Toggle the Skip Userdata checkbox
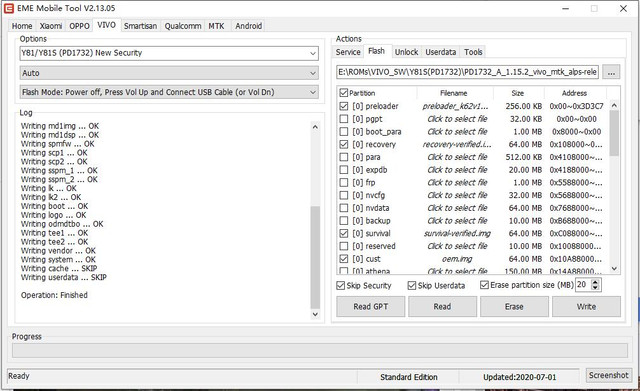Screen dimensions: 640x391 click(412, 285)
